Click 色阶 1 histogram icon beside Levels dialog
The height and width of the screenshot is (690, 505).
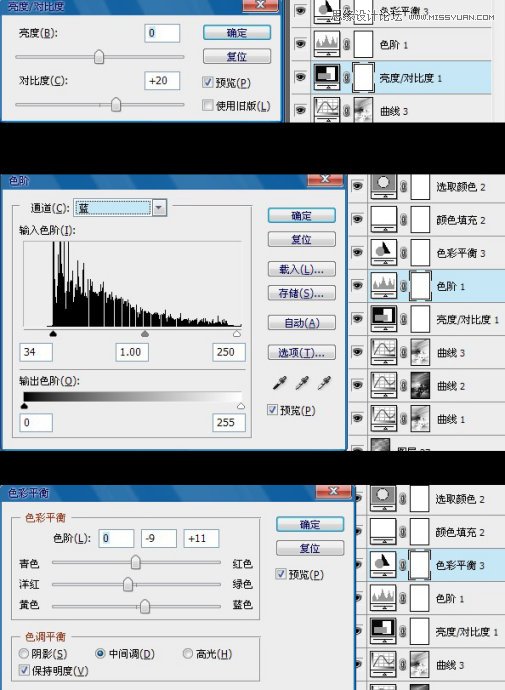(384, 286)
